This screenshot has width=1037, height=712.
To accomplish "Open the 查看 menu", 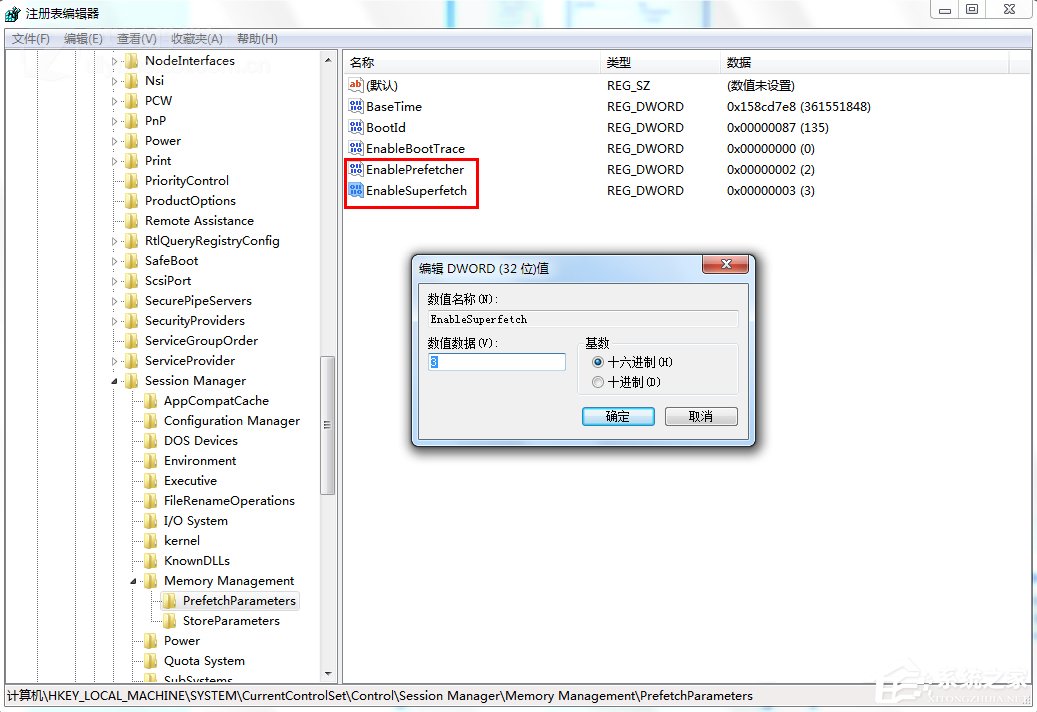I will 136,38.
